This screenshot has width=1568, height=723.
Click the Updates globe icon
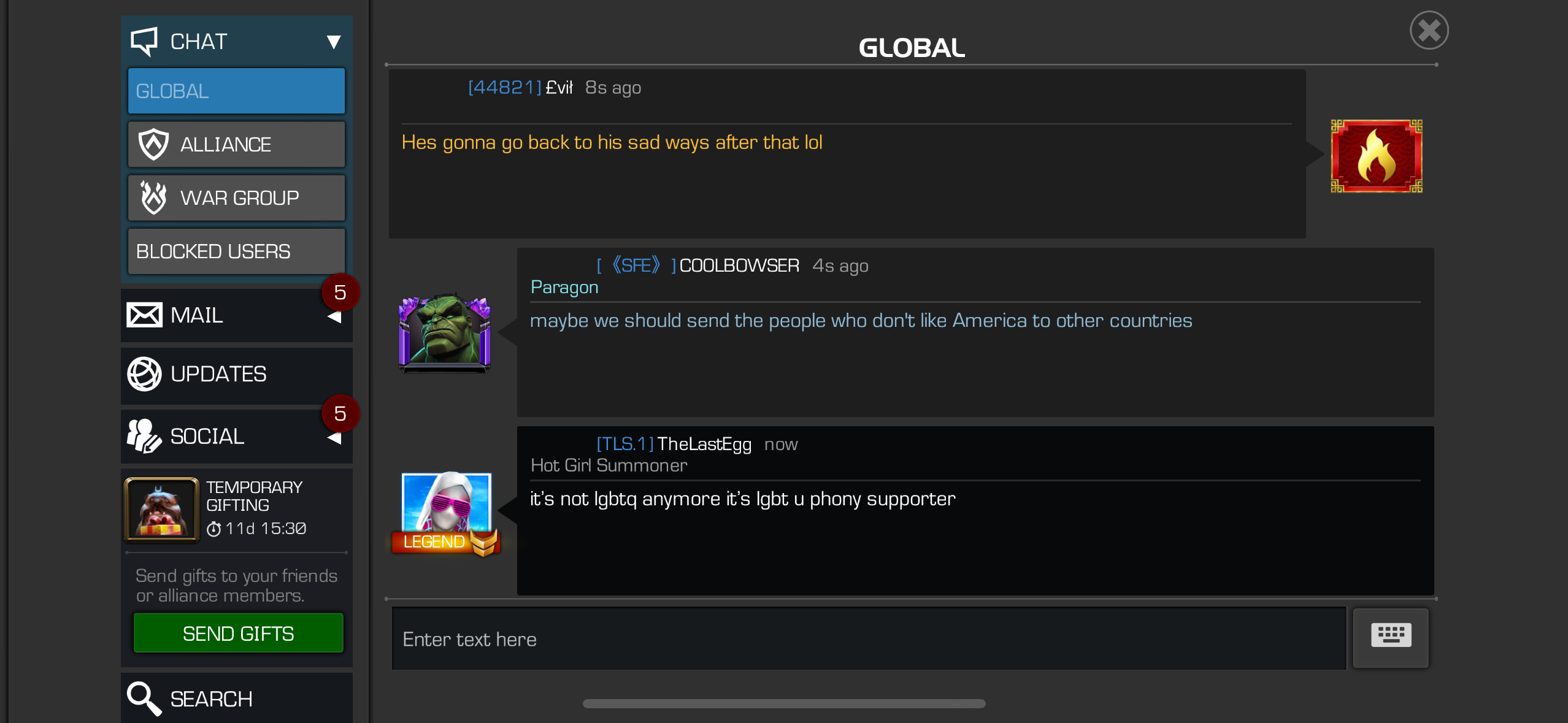coord(144,374)
